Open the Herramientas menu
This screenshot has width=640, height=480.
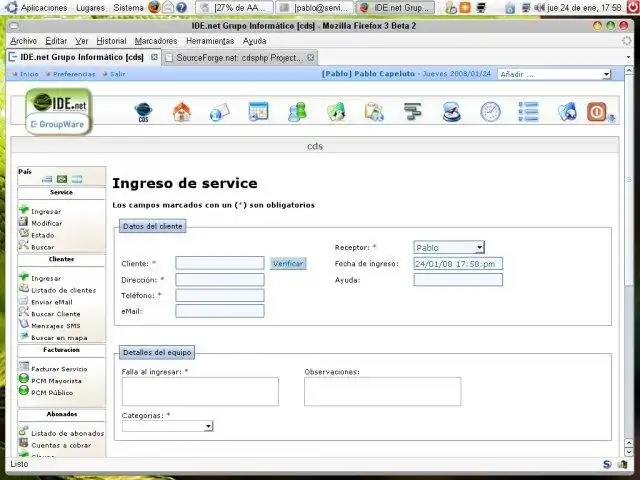click(210, 41)
